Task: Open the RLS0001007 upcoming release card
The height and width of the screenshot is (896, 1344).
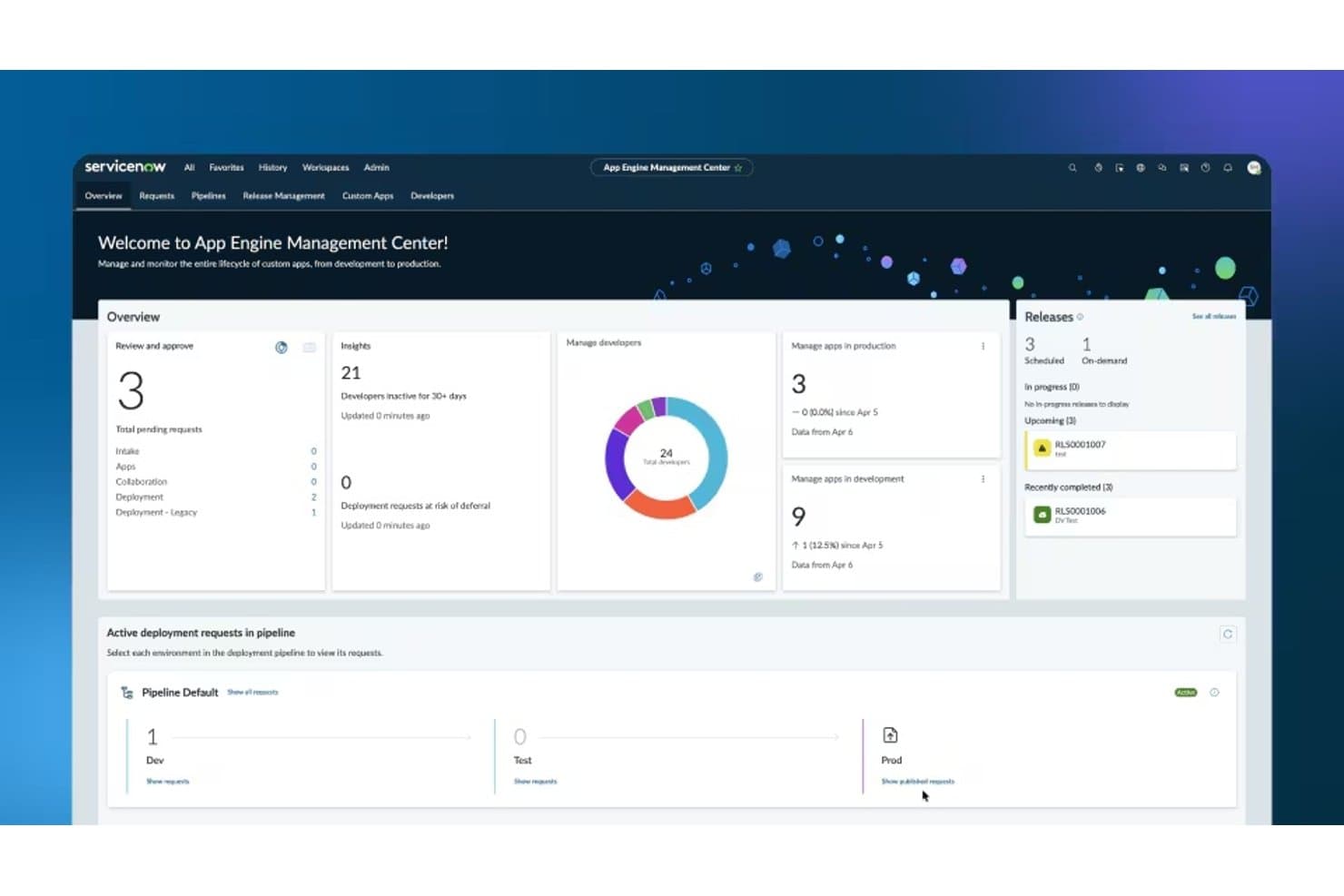Action: pos(1131,450)
